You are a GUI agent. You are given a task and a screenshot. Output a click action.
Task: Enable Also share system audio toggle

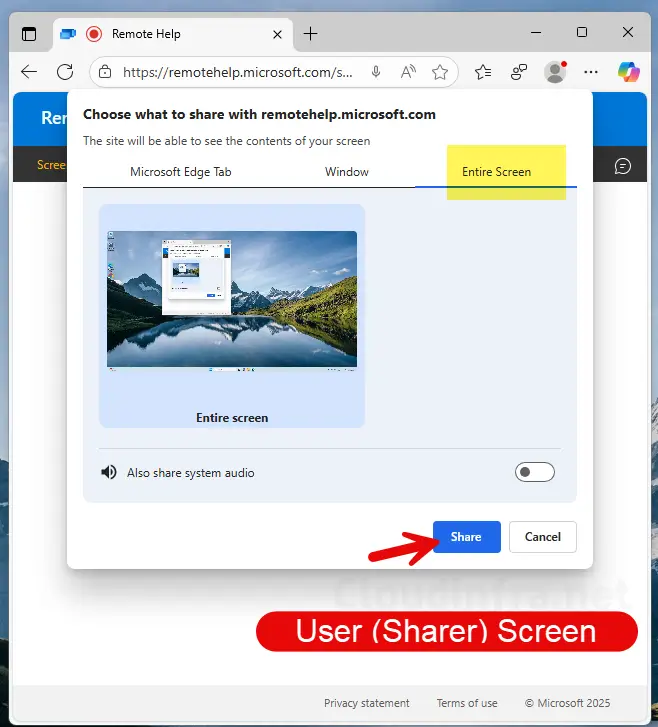[534, 472]
